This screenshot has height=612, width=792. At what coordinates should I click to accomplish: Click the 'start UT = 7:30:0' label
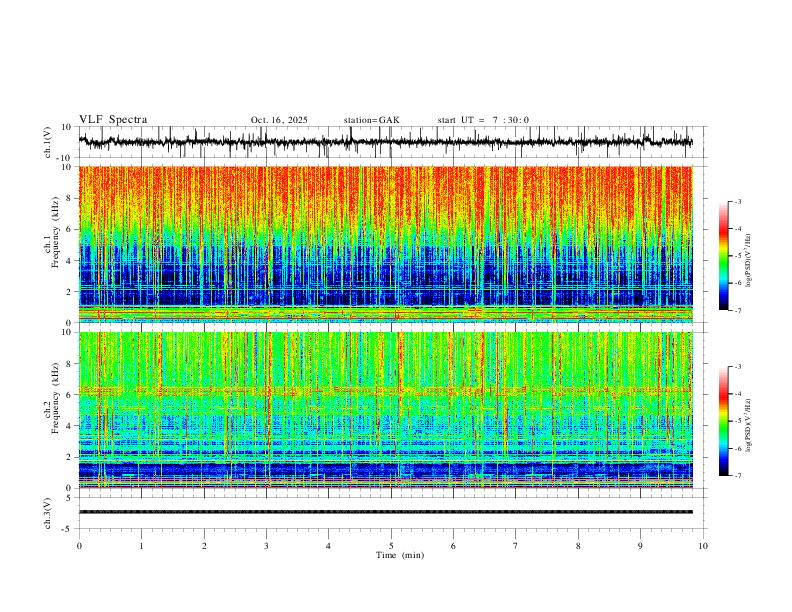pyautogui.click(x=483, y=120)
